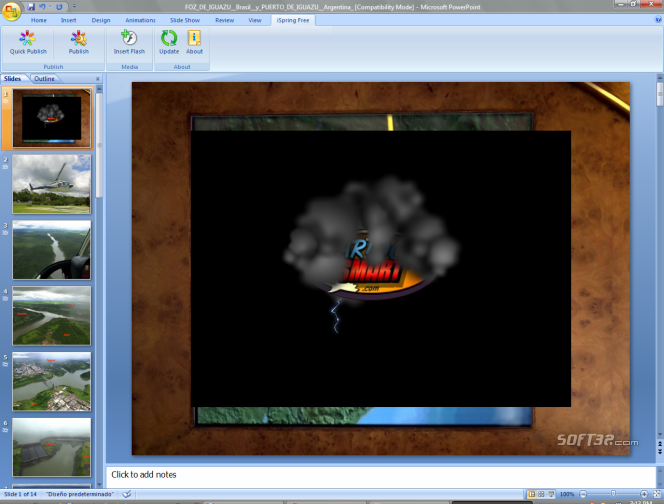Click slide panel scroll down arrow

click(x=99, y=485)
